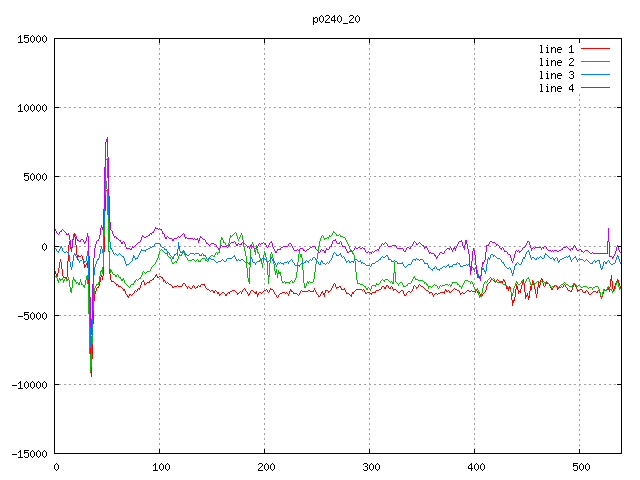Click the x-axis origin label 0
The width and height of the screenshot is (640, 480).
coord(56,467)
